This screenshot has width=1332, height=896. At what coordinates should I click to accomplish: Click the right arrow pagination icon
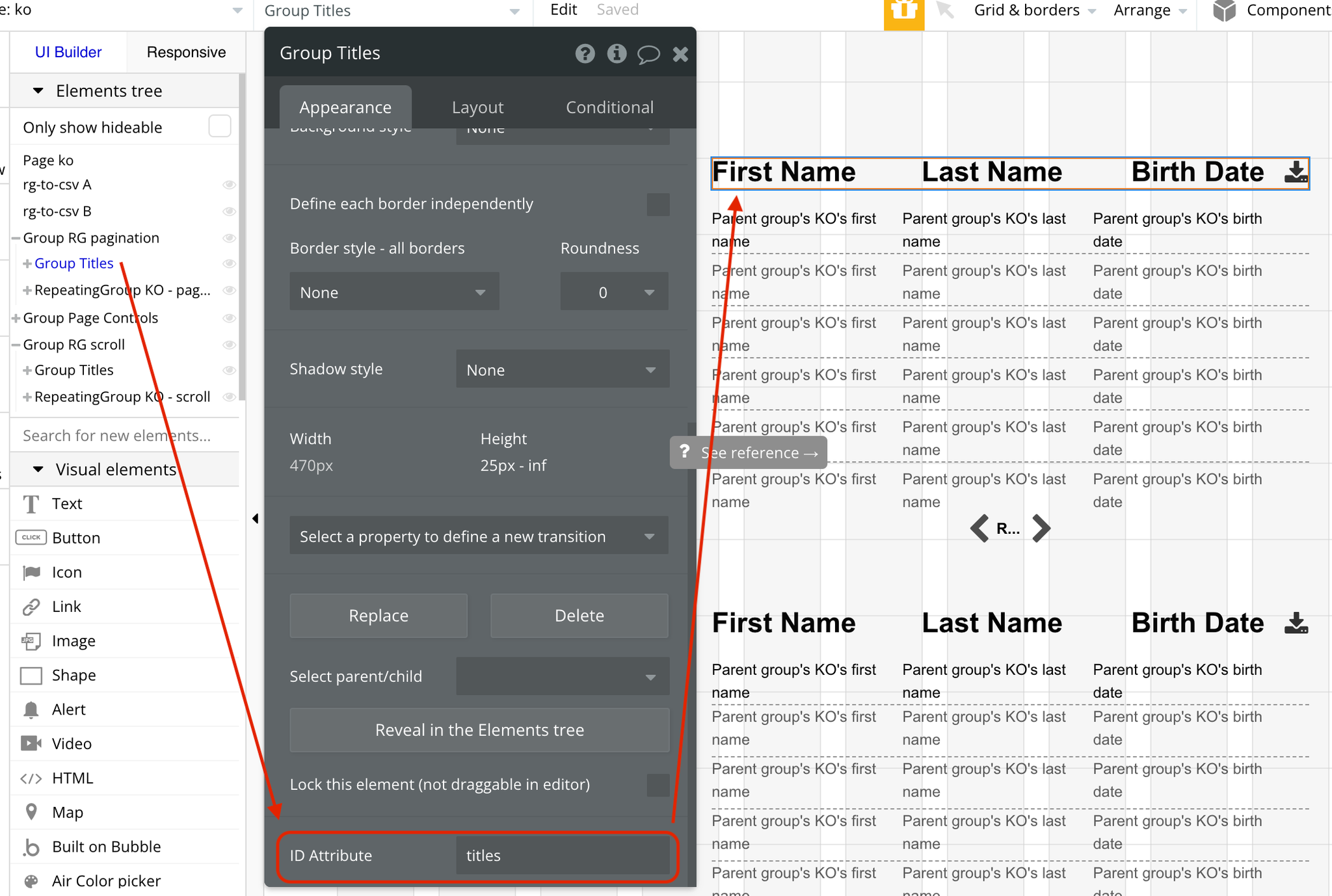[x=1039, y=527]
